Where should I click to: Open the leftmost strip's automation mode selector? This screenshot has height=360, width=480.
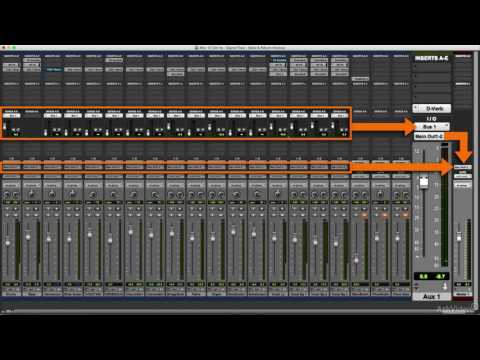point(11,185)
